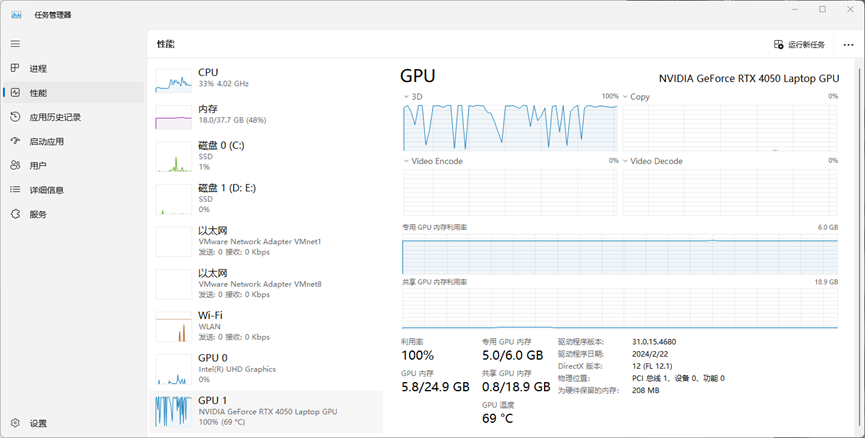
Task: Expand the Video Encode engine dropdown
Action: (x=407, y=161)
